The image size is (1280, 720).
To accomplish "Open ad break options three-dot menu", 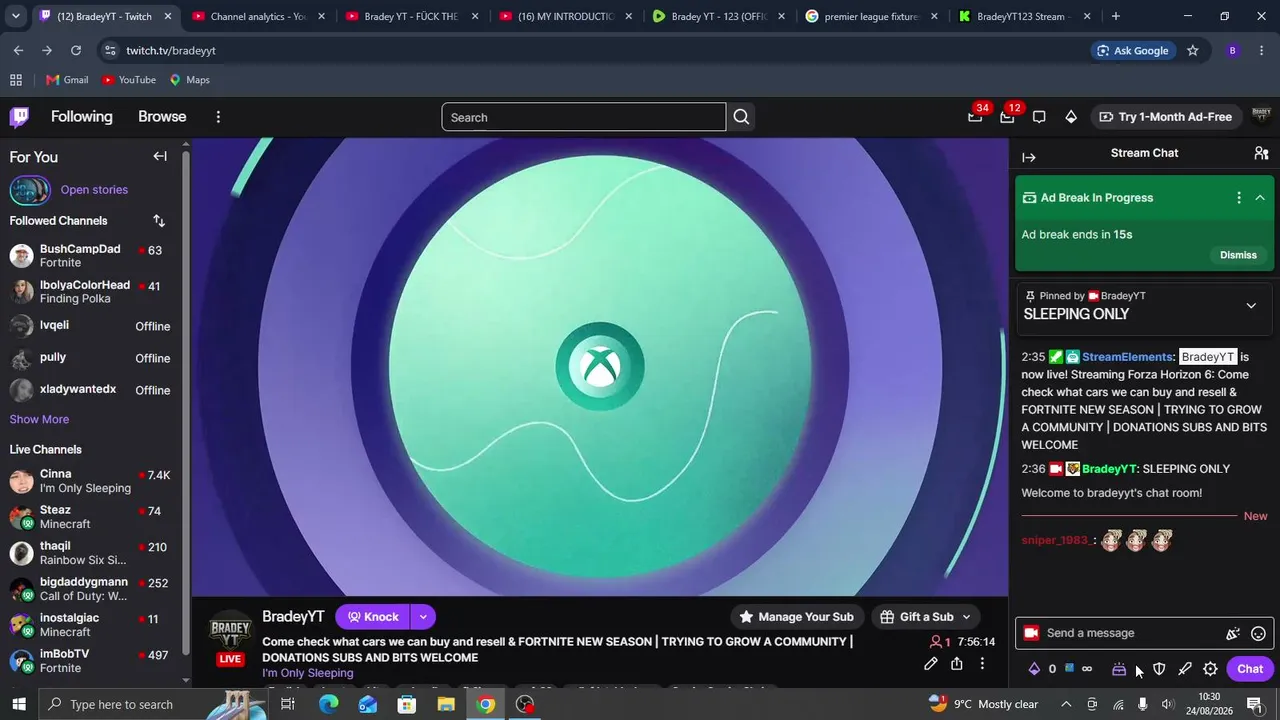I will coord(1239,198).
